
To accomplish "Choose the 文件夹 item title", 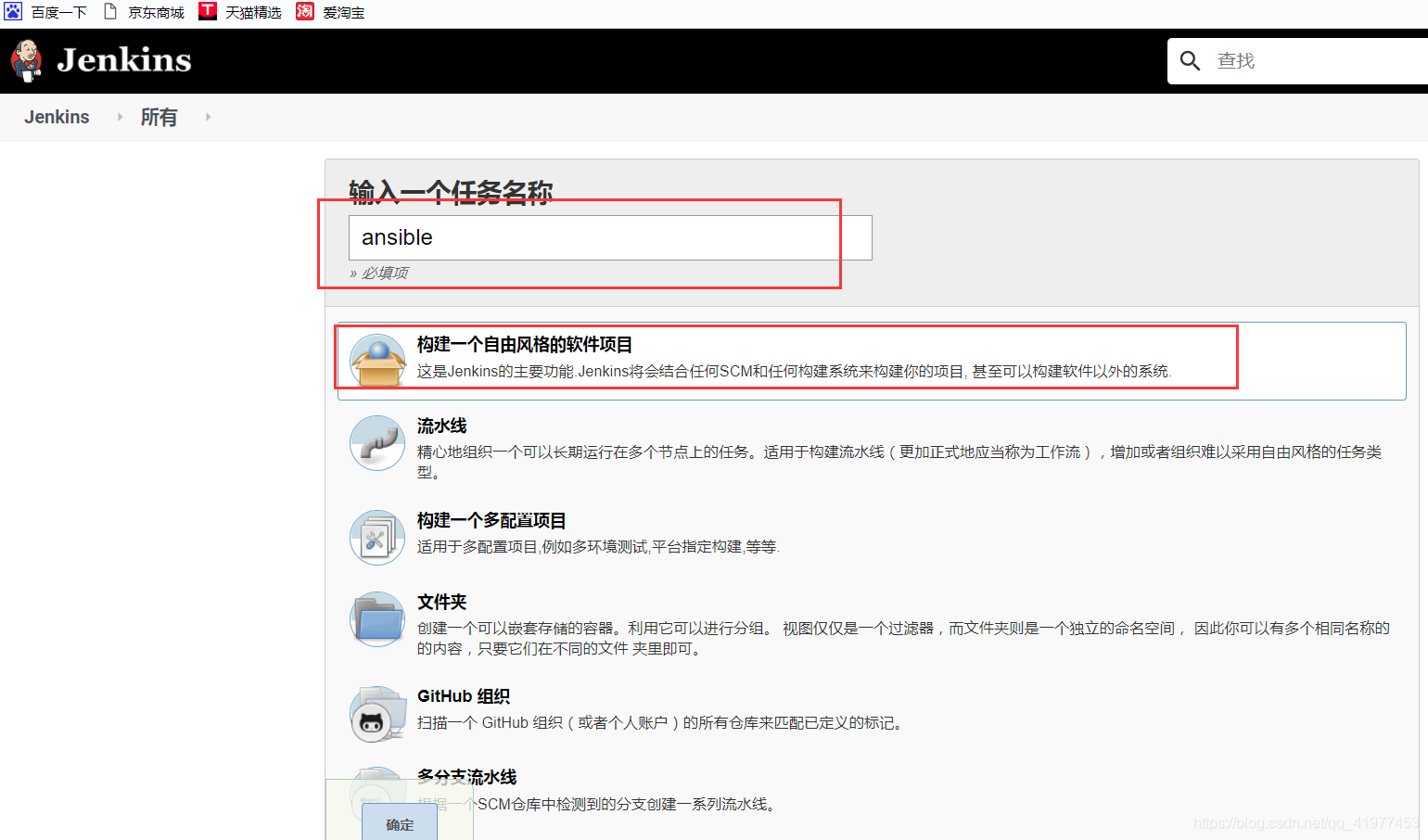I will click(x=442, y=602).
